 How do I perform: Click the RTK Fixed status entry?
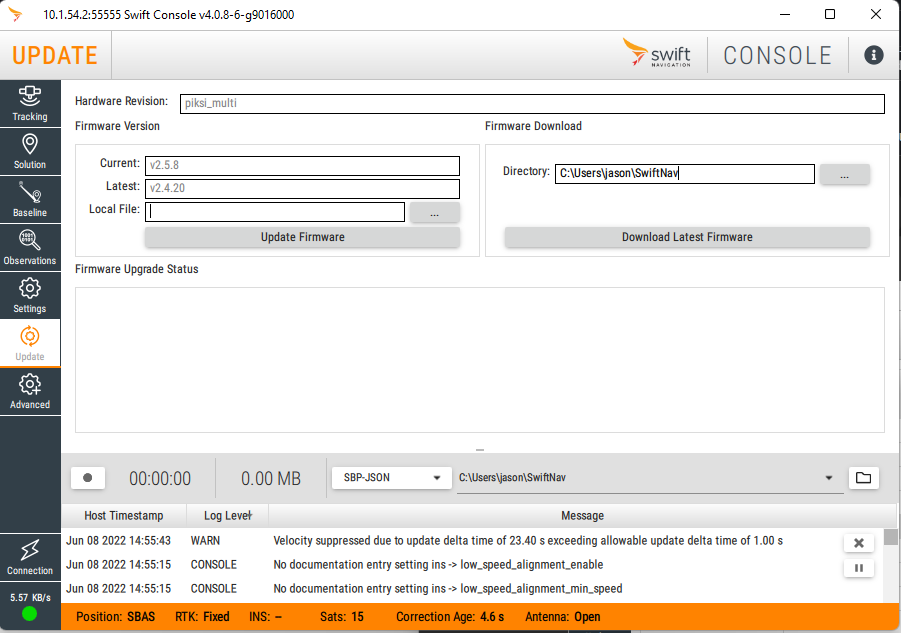(x=202, y=617)
